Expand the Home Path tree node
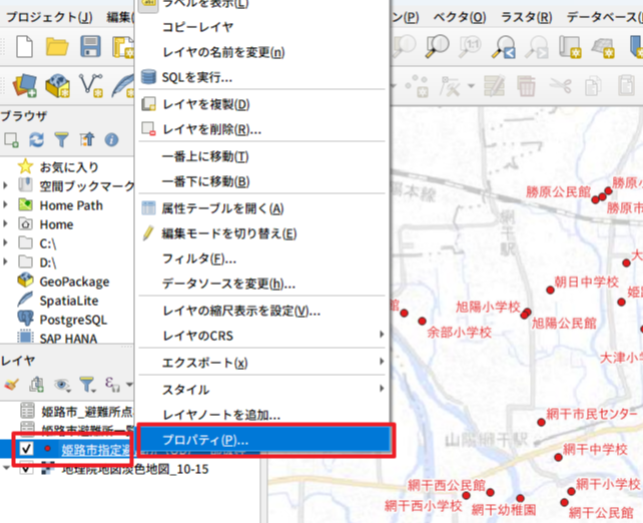The width and height of the screenshot is (643, 523). pyautogui.click(x=6, y=205)
